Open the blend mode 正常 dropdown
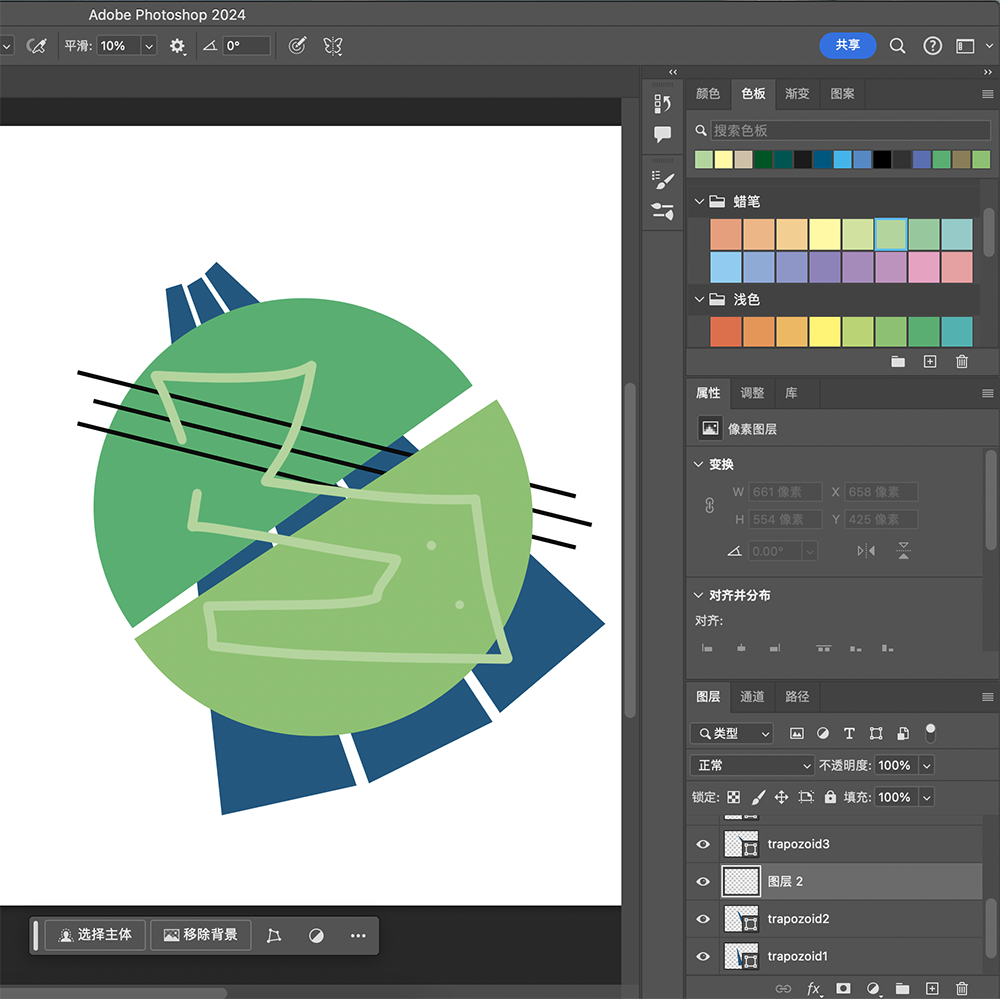 [x=753, y=765]
